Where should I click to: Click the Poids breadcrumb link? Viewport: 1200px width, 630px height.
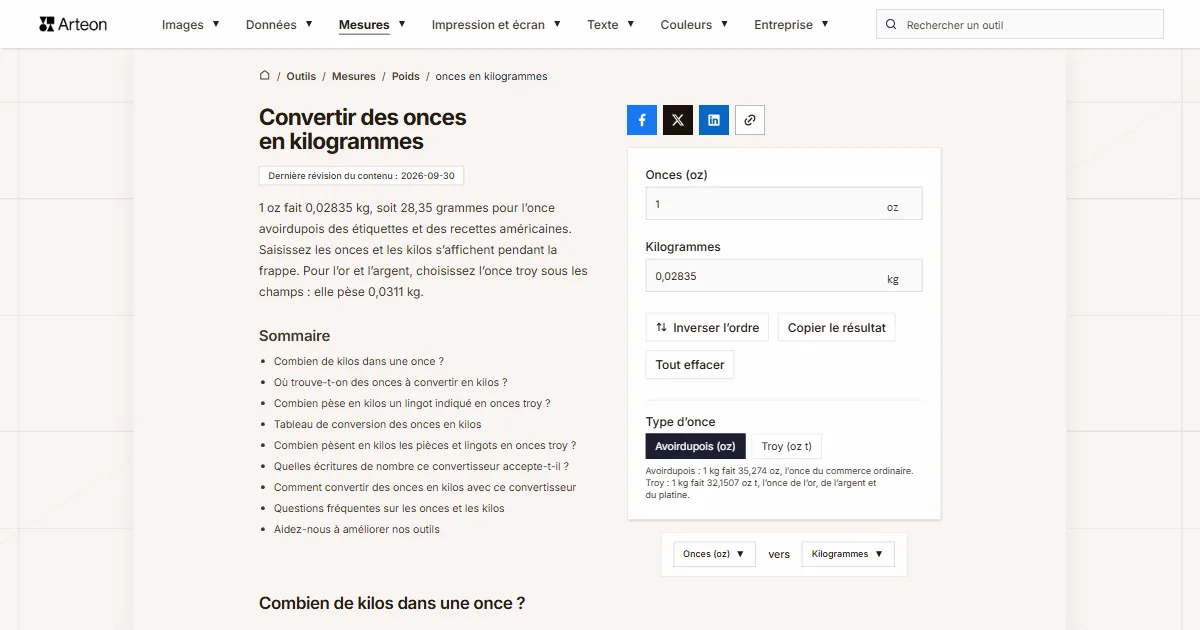click(x=406, y=76)
